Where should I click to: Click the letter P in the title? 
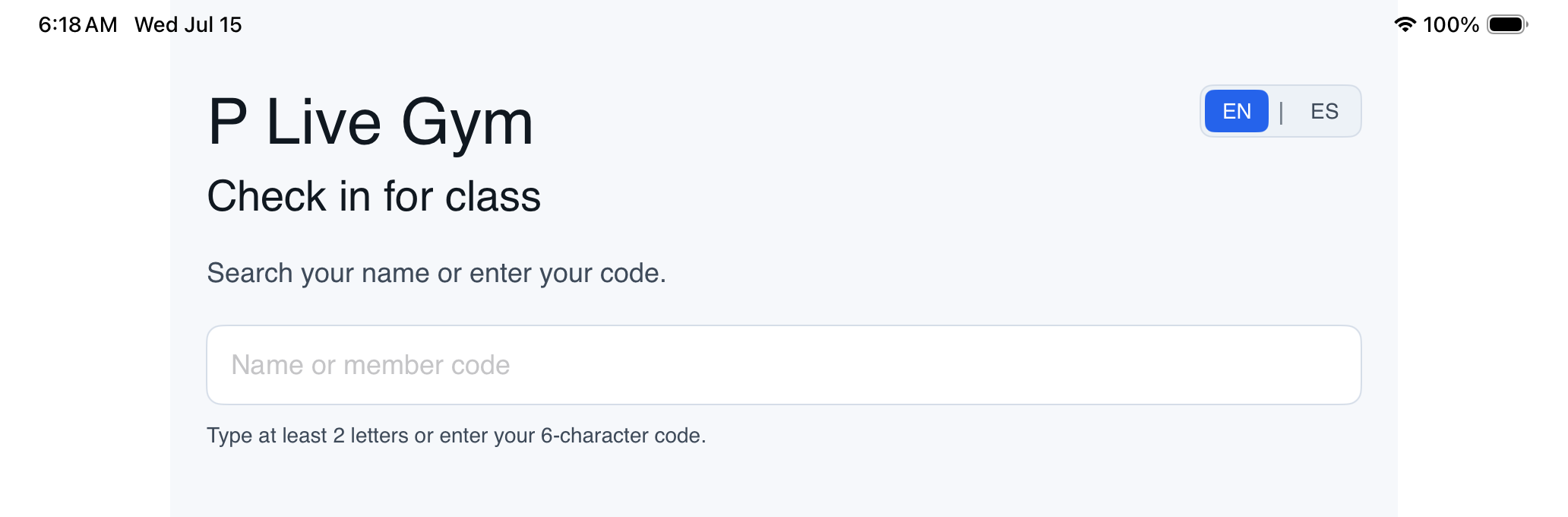[228, 122]
